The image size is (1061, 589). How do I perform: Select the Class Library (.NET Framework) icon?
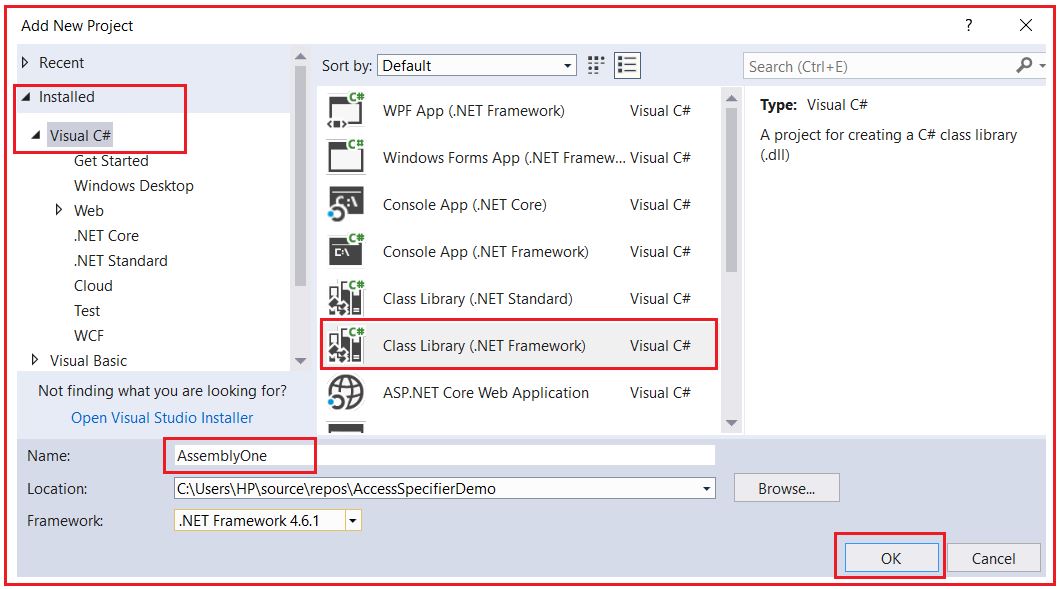click(x=346, y=345)
